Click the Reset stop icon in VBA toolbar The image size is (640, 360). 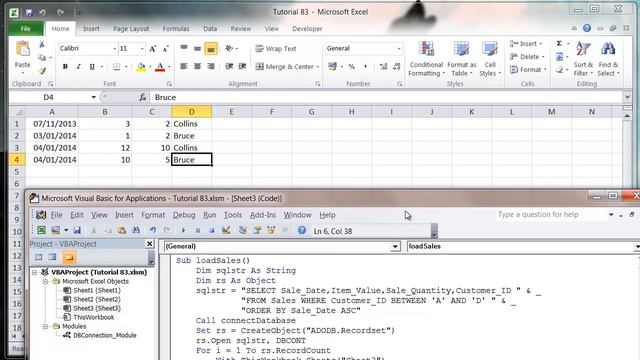(x=212, y=231)
